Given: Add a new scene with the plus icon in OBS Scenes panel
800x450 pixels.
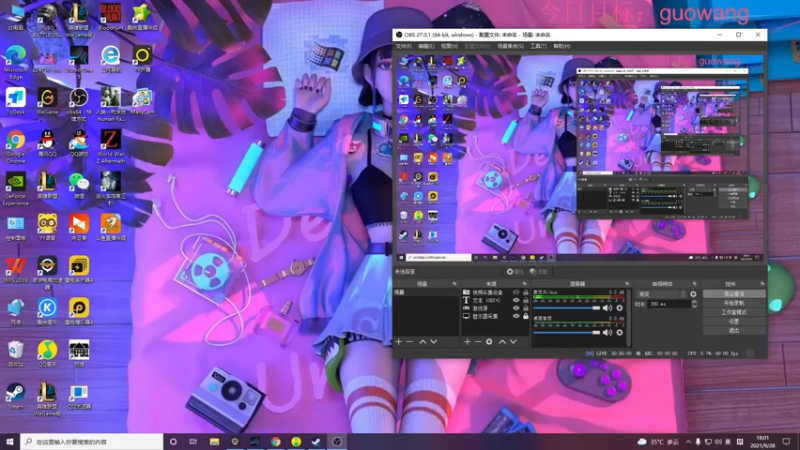Looking at the screenshot, I should coord(399,341).
